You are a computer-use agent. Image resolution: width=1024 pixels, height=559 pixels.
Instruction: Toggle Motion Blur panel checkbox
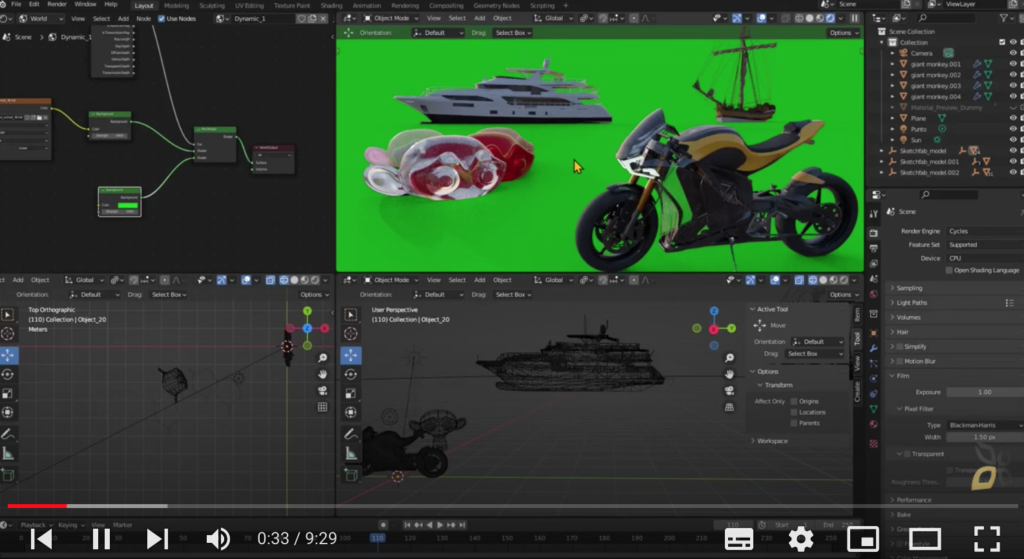[x=901, y=361]
